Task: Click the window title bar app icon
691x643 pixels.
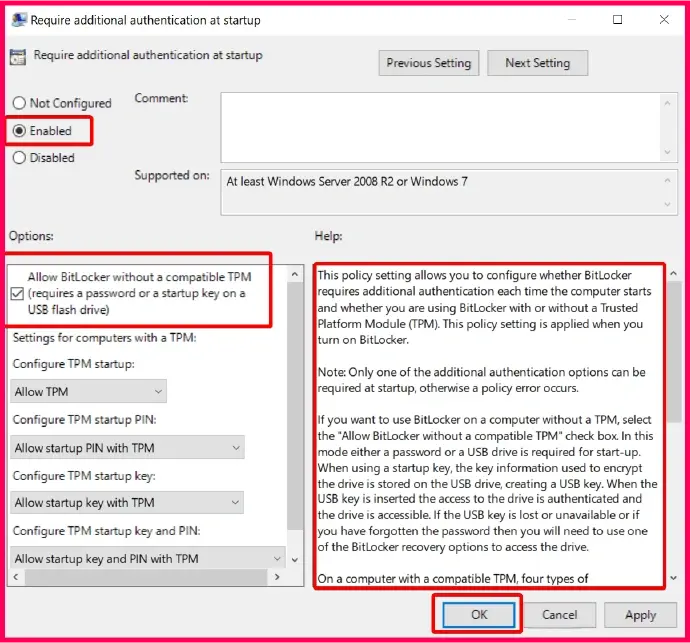Action: click(19, 20)
